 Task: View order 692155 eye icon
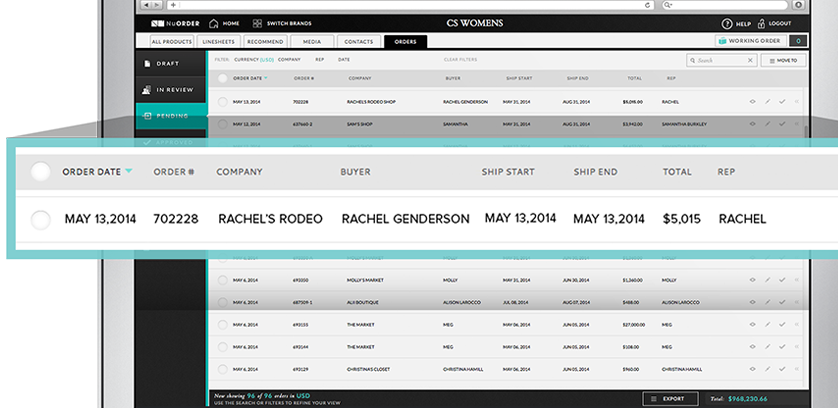[752, 325]
